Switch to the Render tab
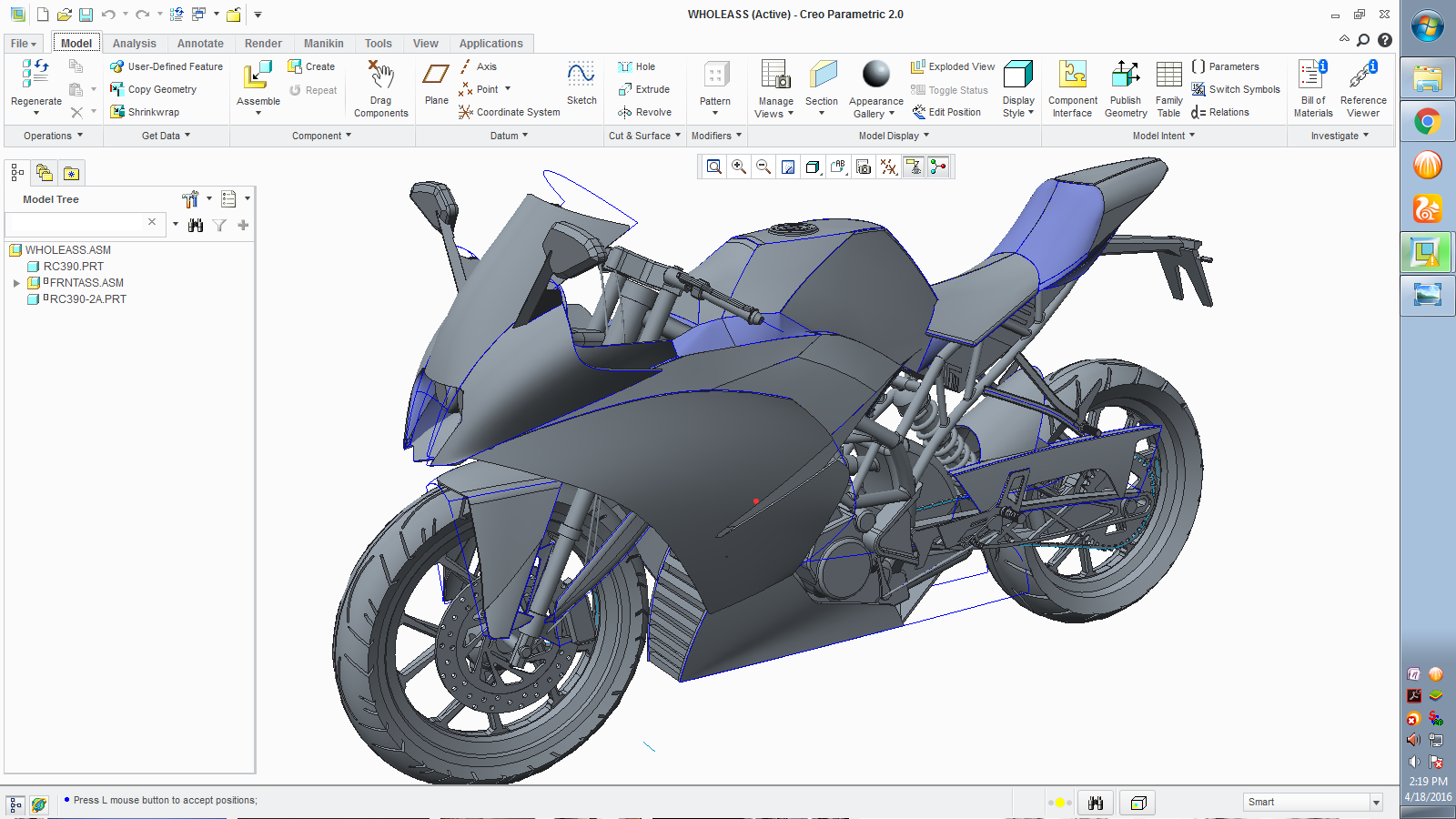 (x=263, y=44)
